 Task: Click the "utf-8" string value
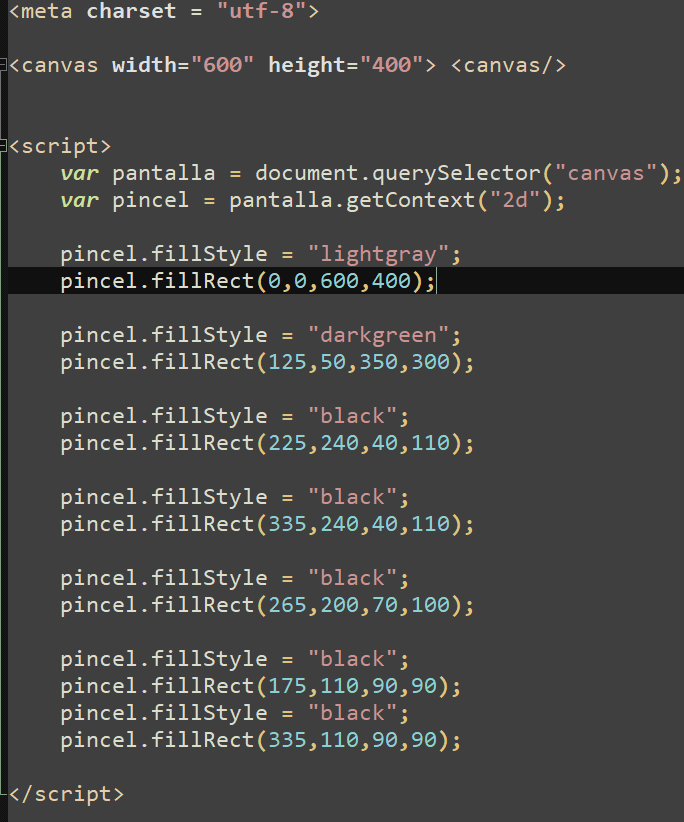click(262, 11)
